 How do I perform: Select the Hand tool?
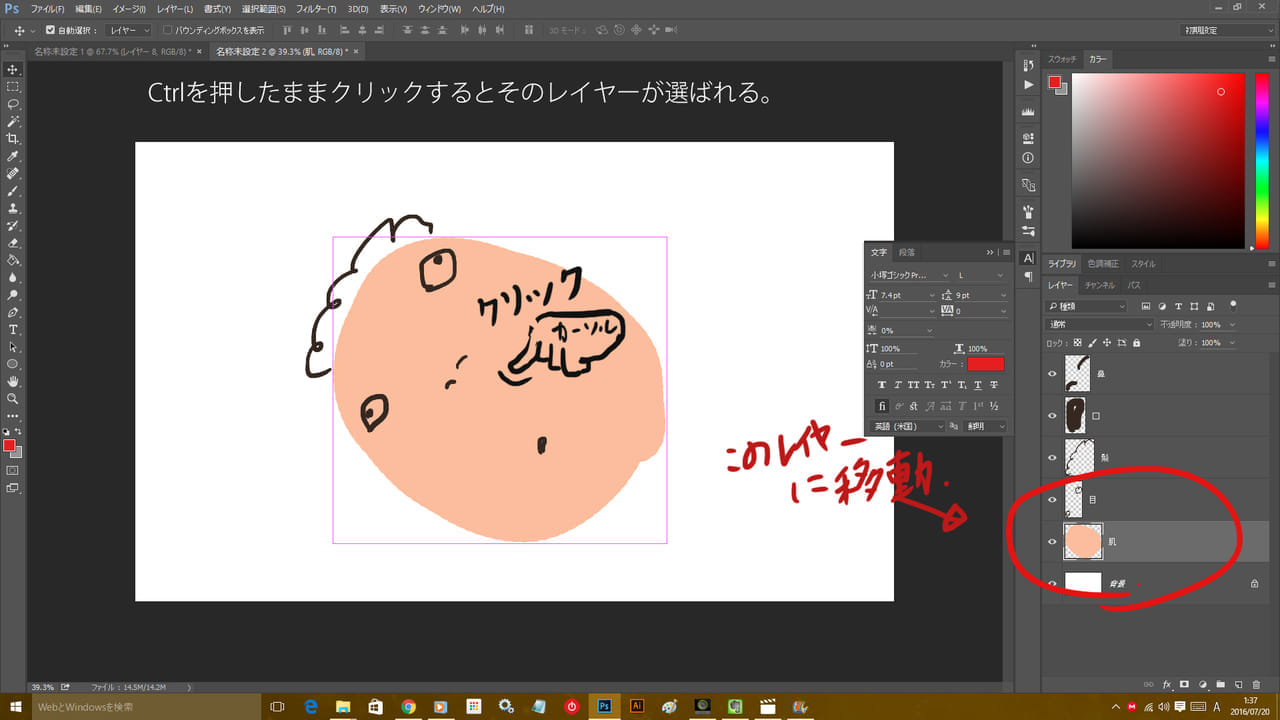[x=13, y=381]
